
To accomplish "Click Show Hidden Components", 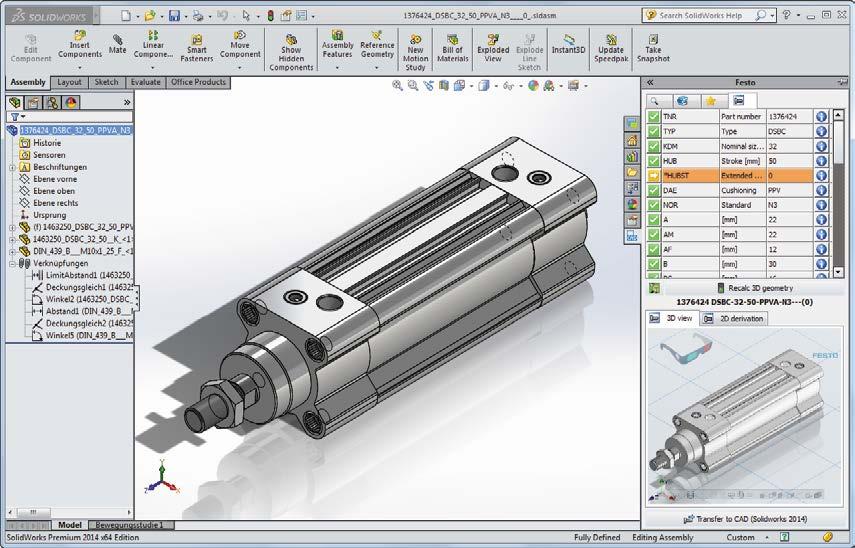I will coord(291,53).
